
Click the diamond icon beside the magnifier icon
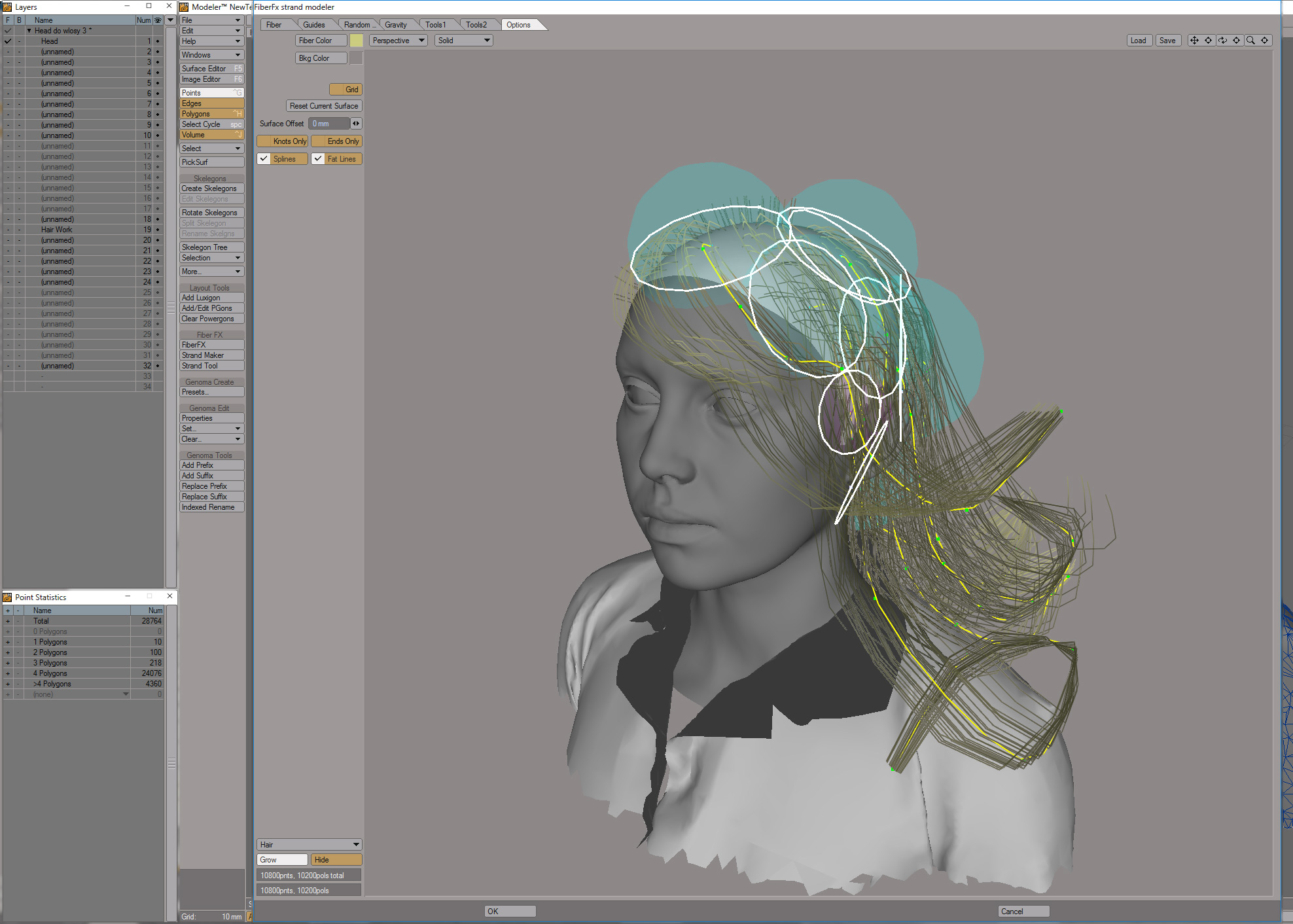(1265, 41)
